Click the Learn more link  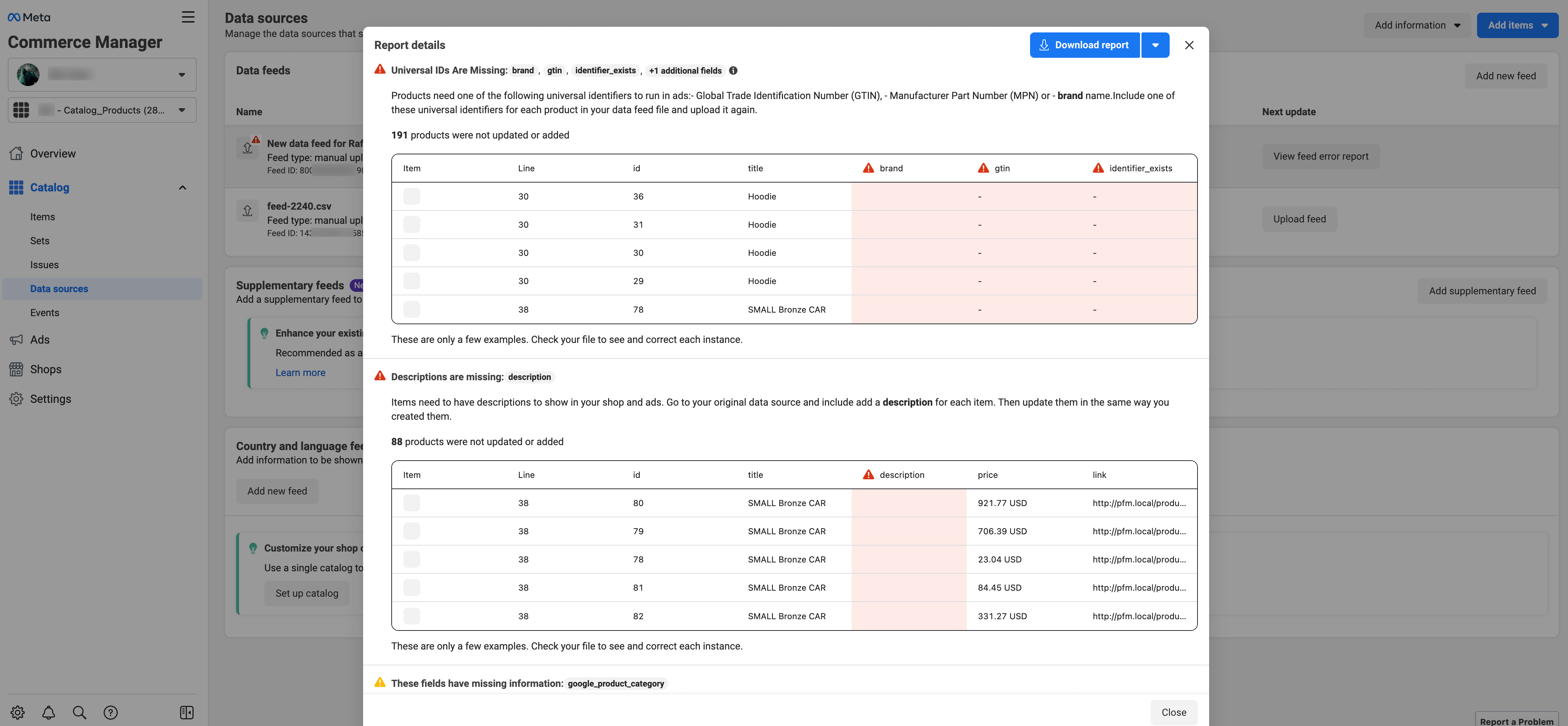point(300,373)
